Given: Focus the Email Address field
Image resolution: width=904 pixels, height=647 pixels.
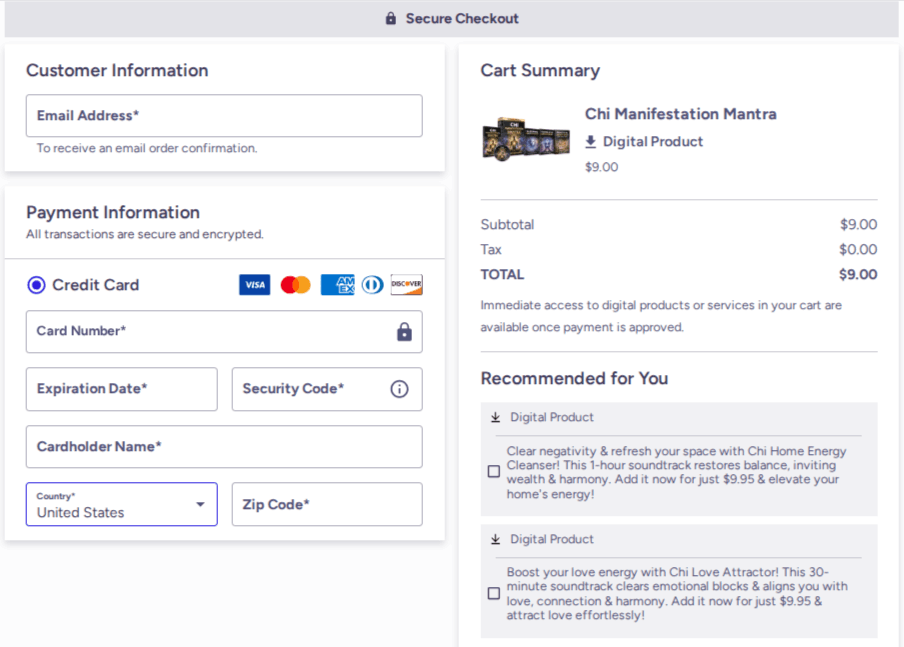Looking at the screenshot, I should [224, 116].
